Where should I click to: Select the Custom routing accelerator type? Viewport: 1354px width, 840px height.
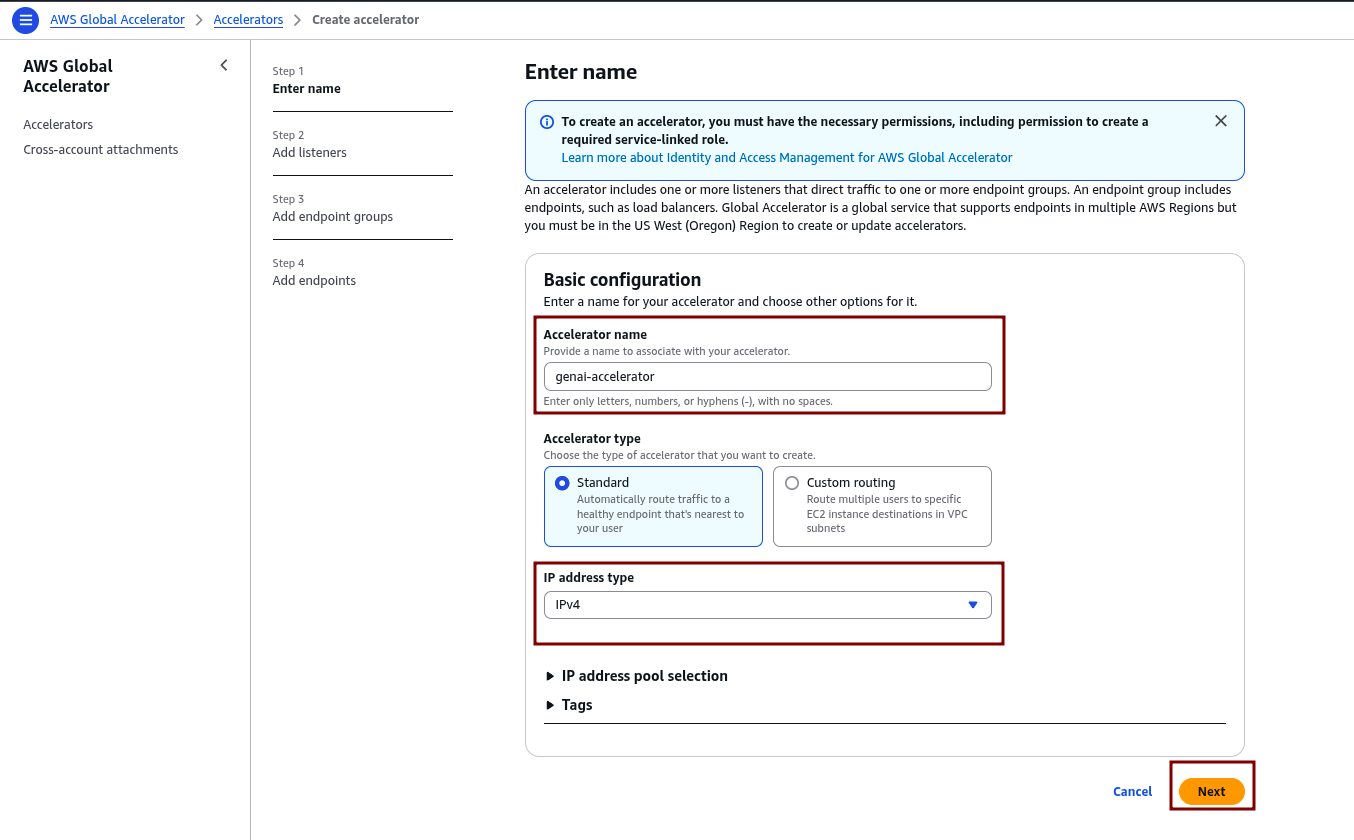pos(793,483)
